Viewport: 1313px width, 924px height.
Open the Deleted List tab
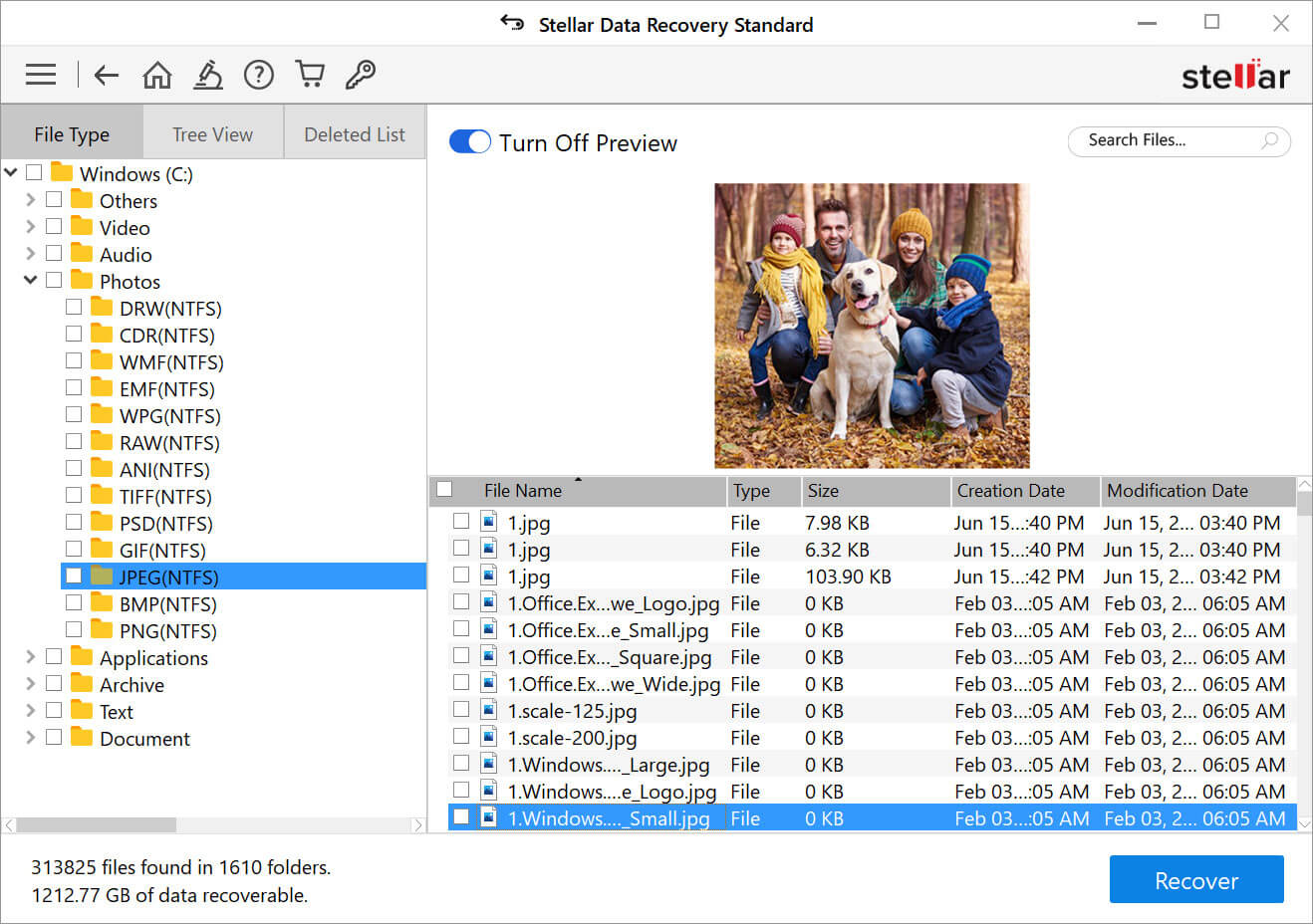click(x=354, y=132)
